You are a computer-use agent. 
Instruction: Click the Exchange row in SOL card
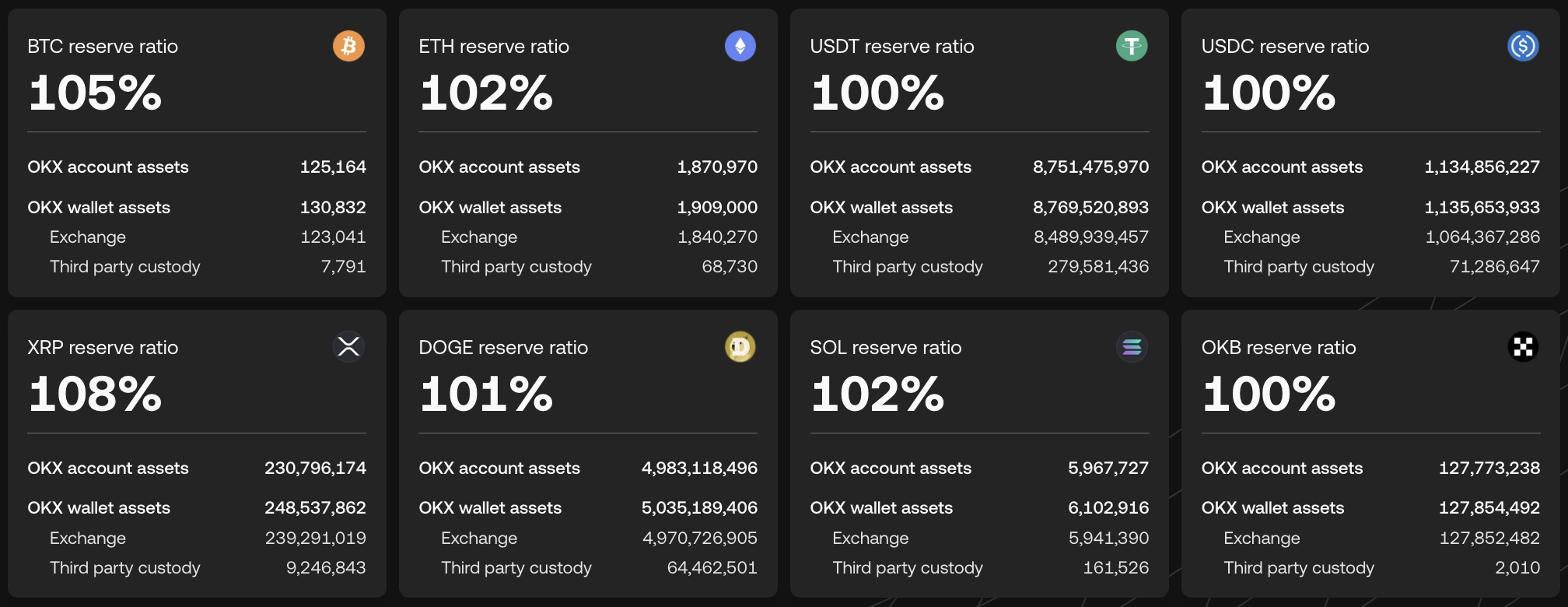[871, 539]
